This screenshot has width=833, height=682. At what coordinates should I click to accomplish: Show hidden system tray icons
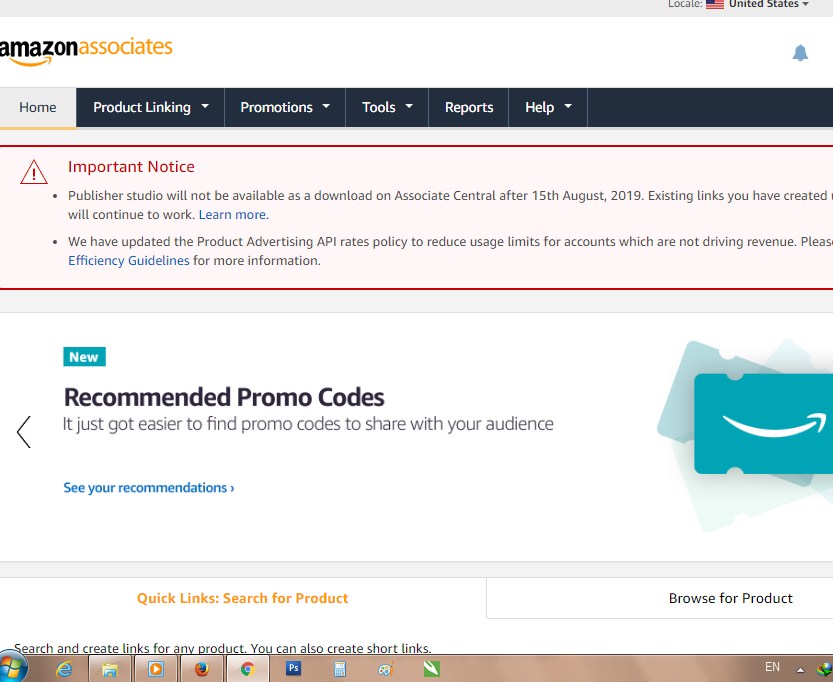(800, 669)
